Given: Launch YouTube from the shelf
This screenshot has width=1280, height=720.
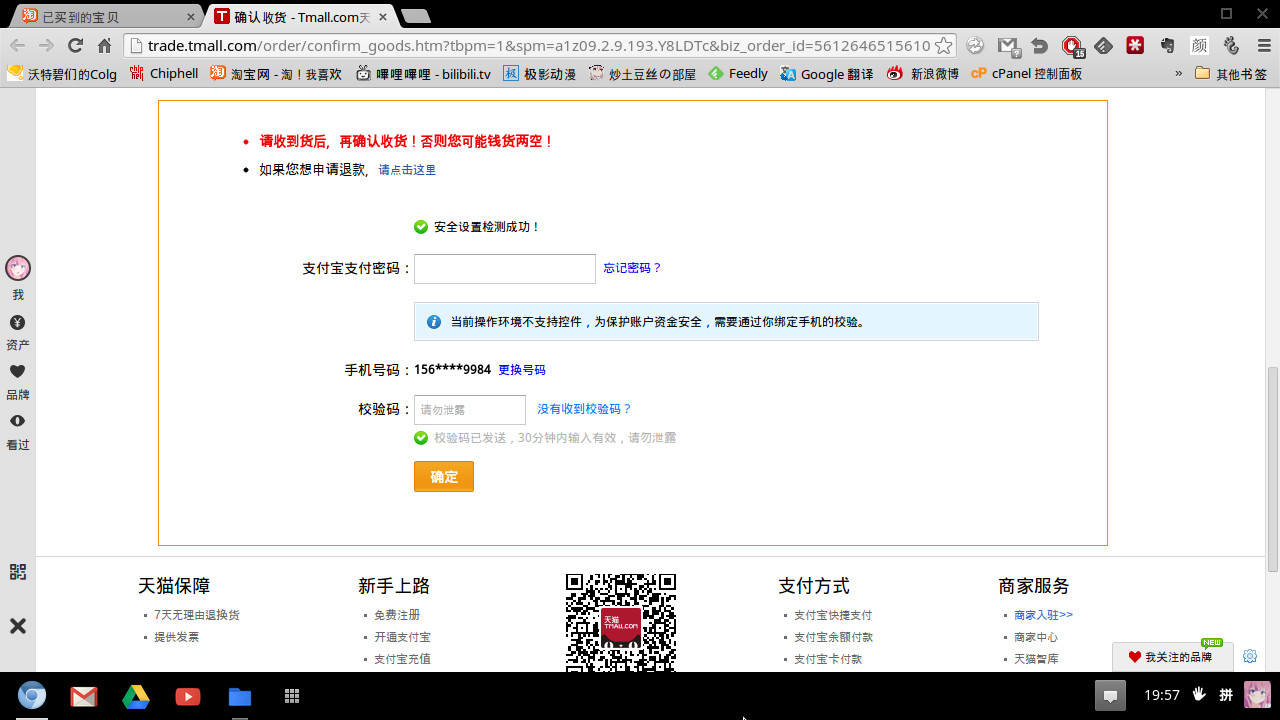Looking at the screenshot, I should 187,696.
